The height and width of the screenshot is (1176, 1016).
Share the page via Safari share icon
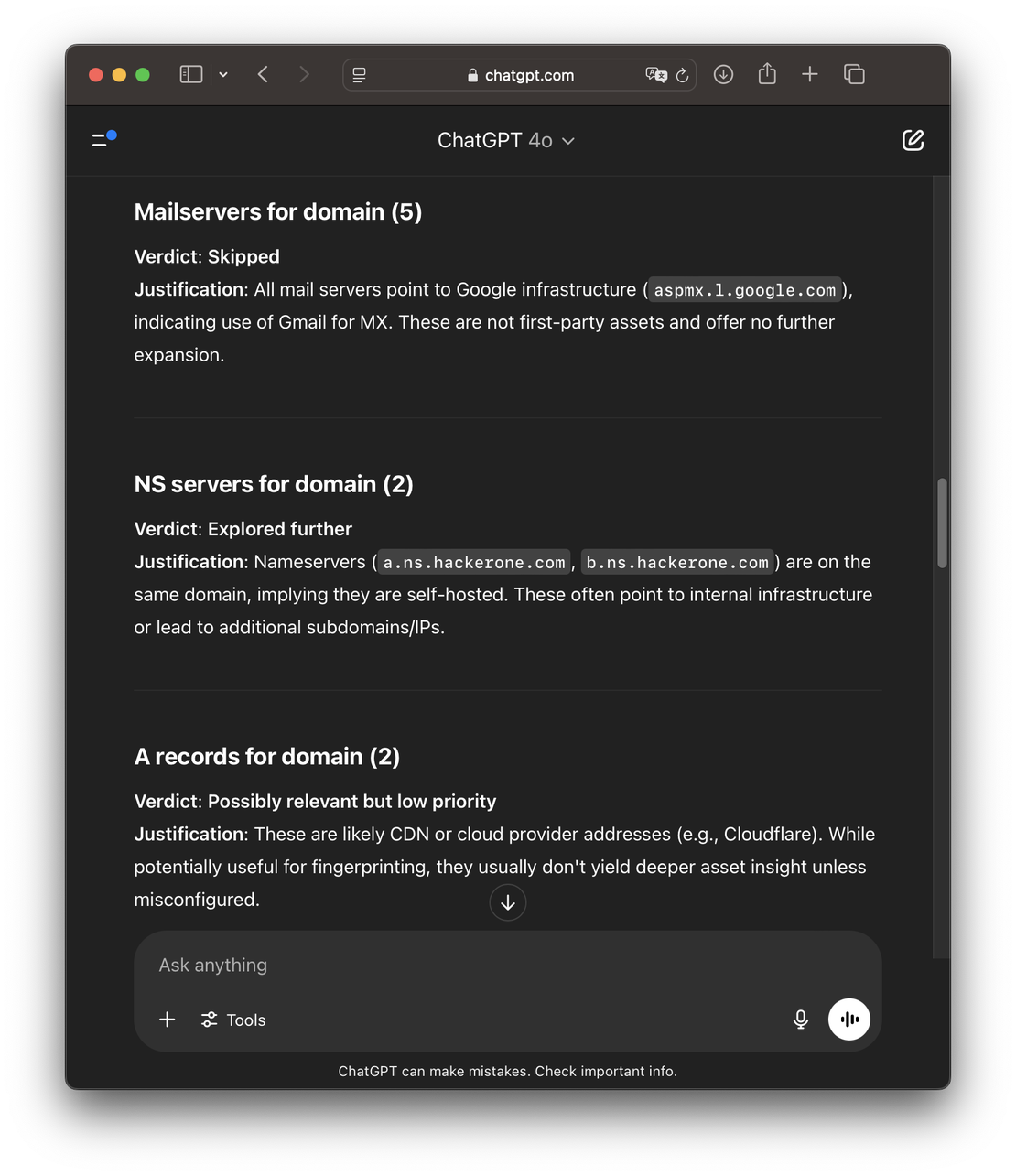point(767,74)
